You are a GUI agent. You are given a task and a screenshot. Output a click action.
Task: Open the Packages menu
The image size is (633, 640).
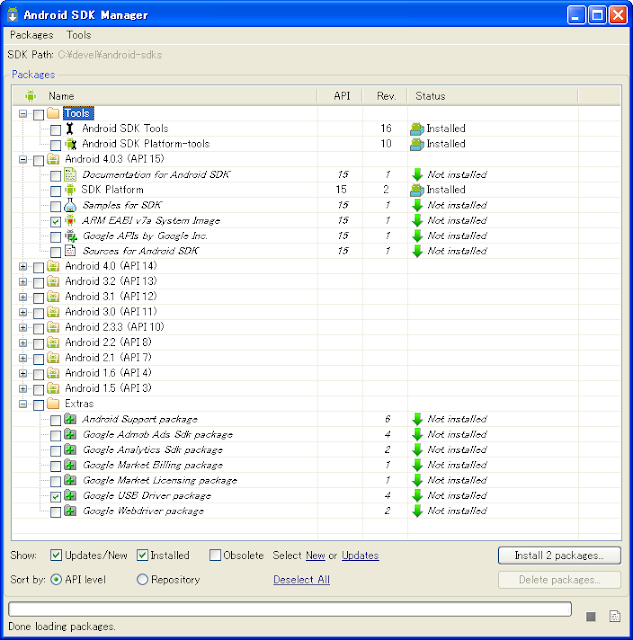click(31, 35)
